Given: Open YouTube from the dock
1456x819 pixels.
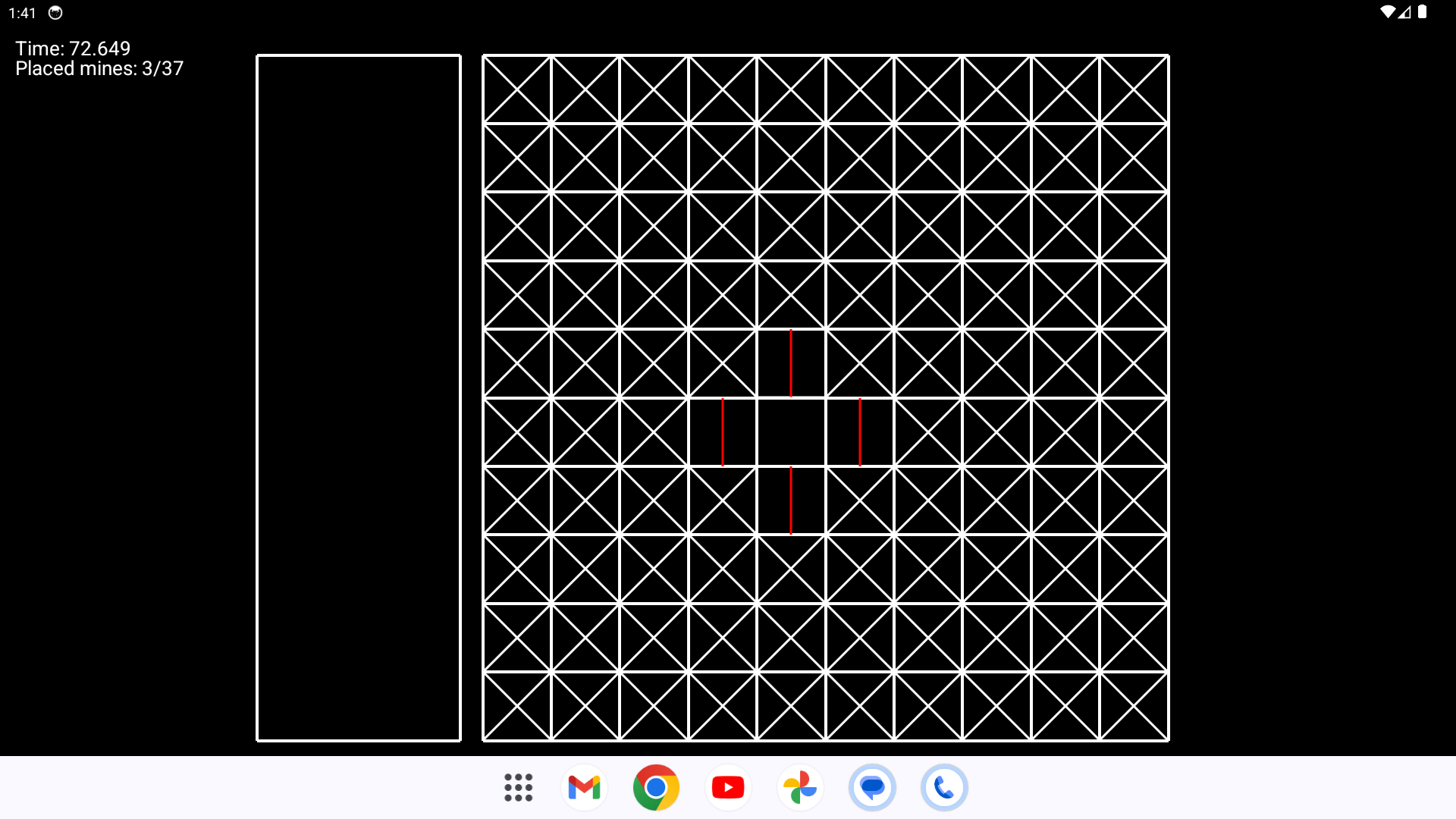Looking at the screenshot, I should (728, 788).
